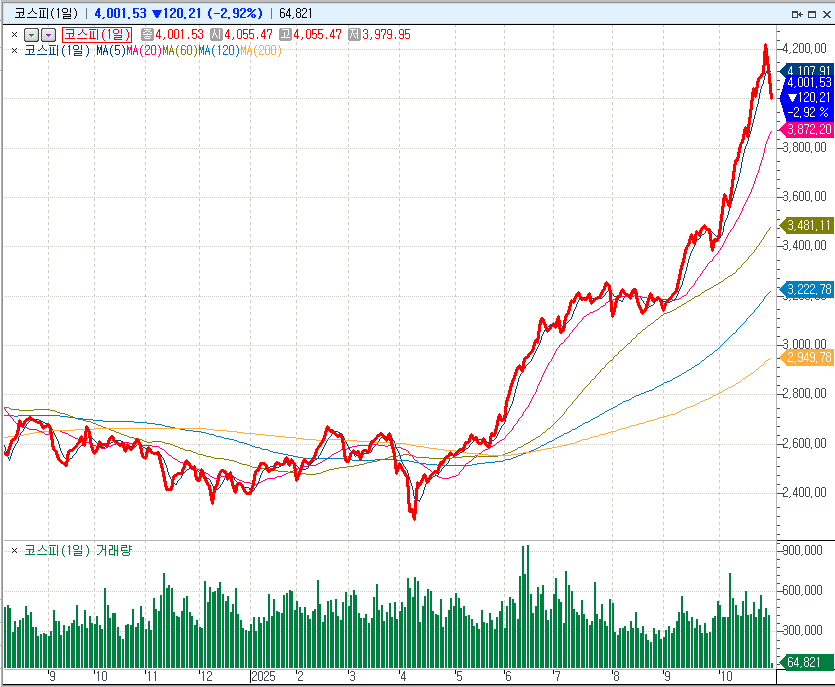Click the orange MA(200) moving average label

click(261, 50)
